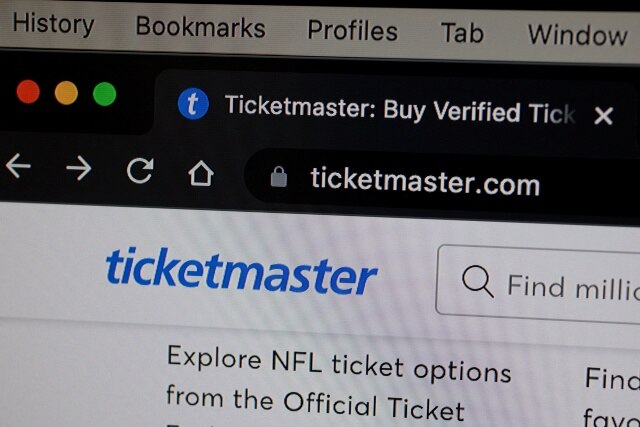The width and height of the screenshot is (640, 427).
Task: Select the blue Ticketmaster favicon in the tab
Action: pyautogui.click(x=193, y=104)
